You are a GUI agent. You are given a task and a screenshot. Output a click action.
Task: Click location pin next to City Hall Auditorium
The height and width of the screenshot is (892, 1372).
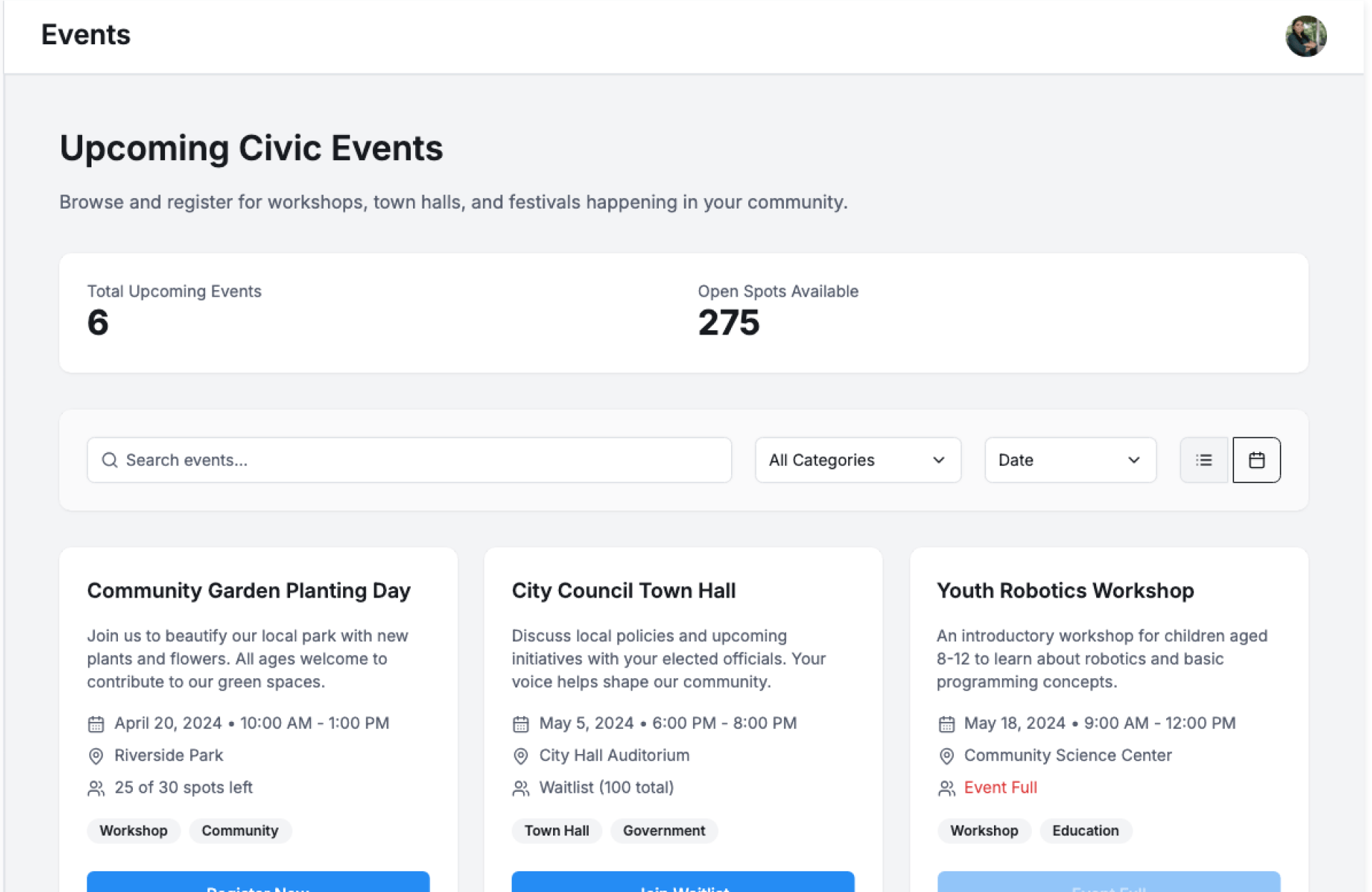tap(521, 756)
